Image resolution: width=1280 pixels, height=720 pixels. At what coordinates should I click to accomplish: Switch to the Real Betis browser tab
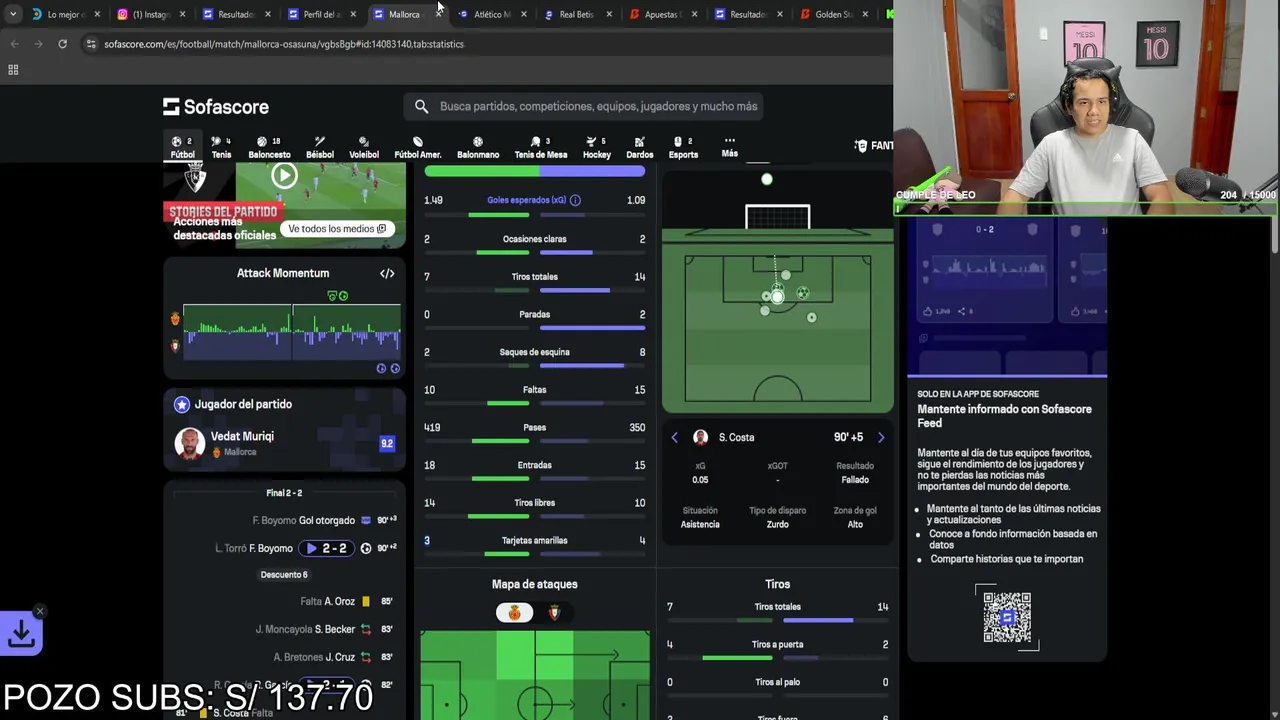coord(576,14)
